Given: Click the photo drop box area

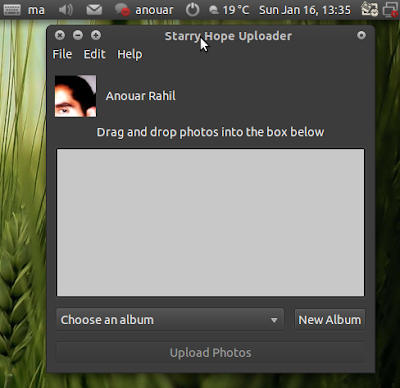Looking at the screenshot, I should point(210,222).
